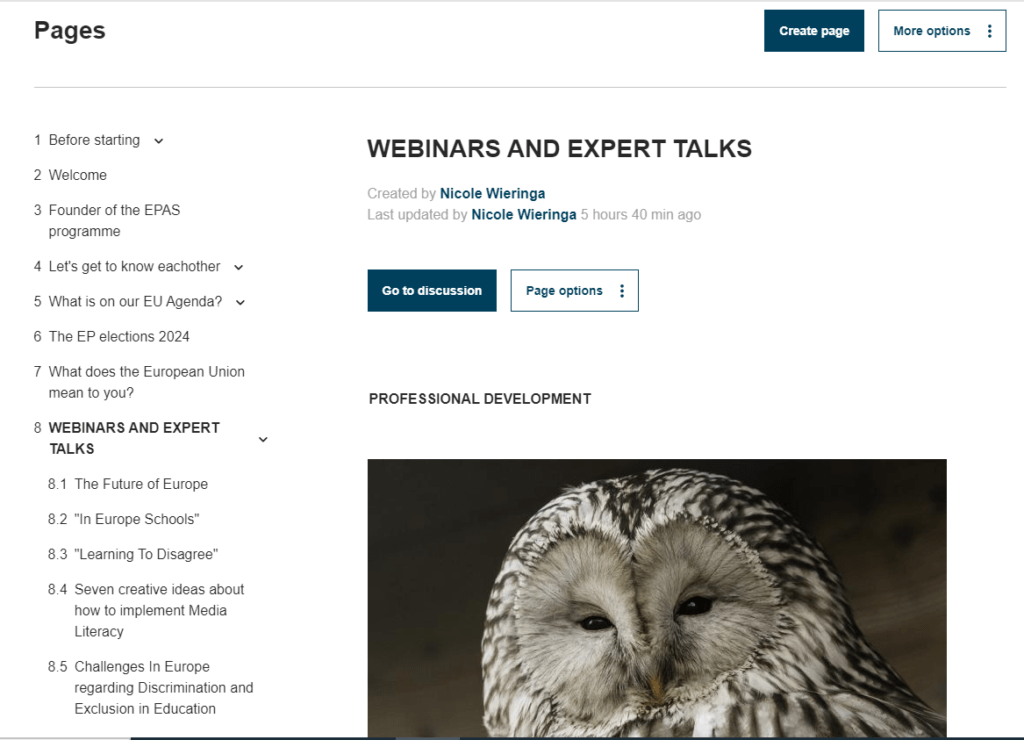Screen dimensions: 1024x740
Task: Expand the Before starting chevron
Action: (158, 141)
